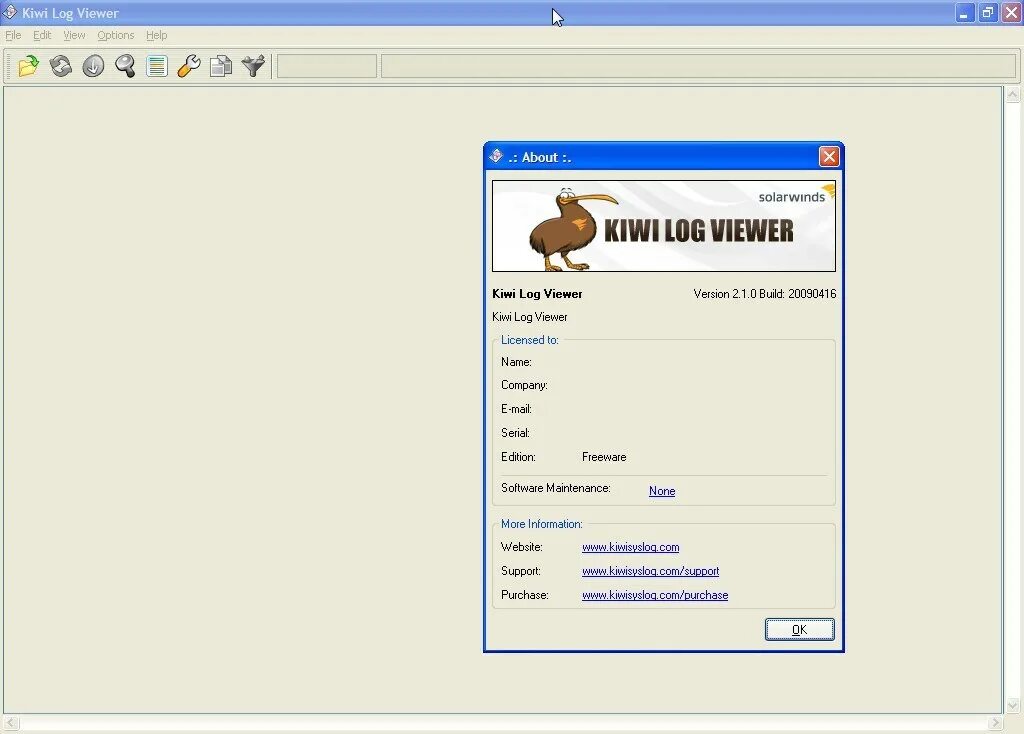The width and height of the screenshot is (1024, 734).
Task: Click the vertical scrollbar down arrow
Action: coord(1012,705)
